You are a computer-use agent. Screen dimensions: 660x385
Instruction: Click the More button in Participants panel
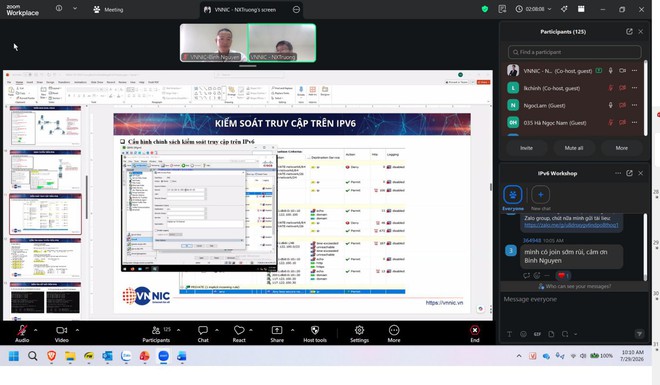621,148
